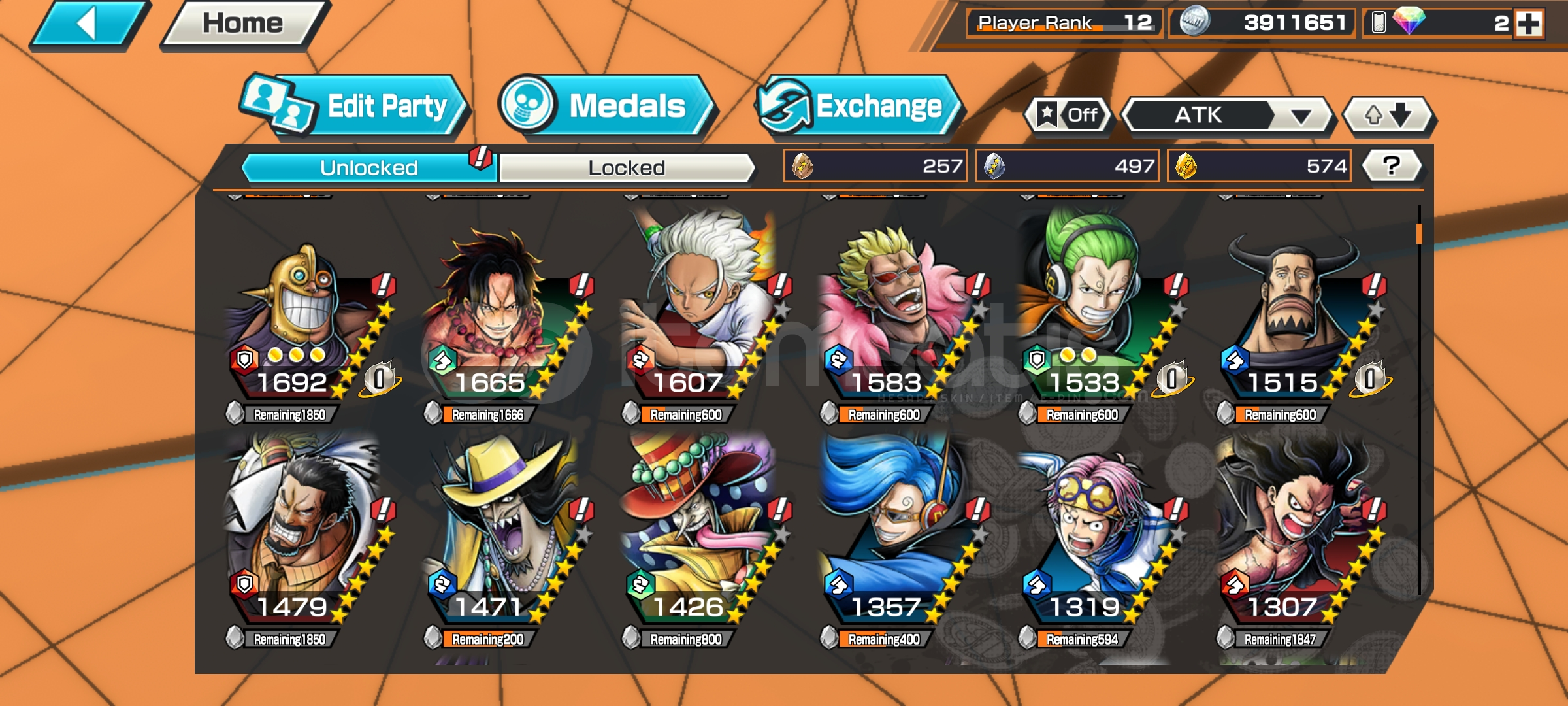This screenshot has height=706, width=1568.
Task: Toggle the favorites star filter Off
Action: click(1068, 115)
